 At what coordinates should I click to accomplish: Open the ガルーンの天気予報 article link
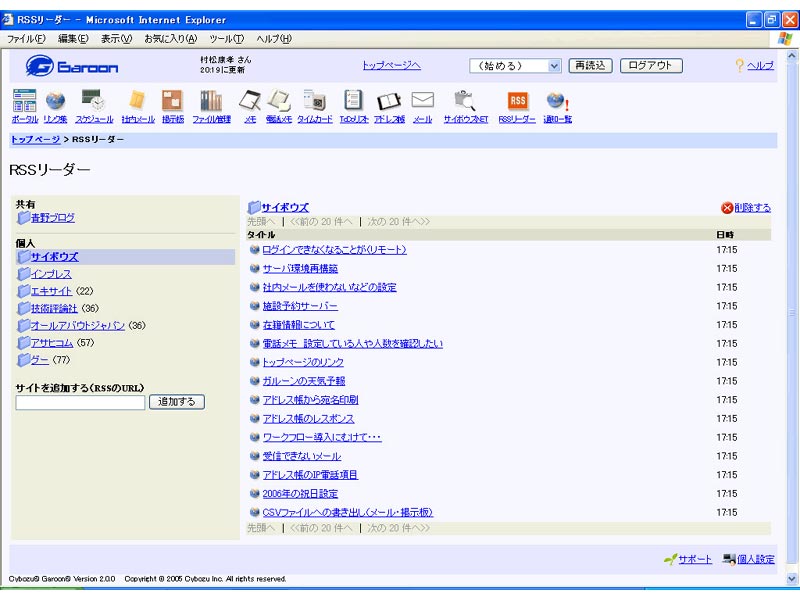coord(303,381)
